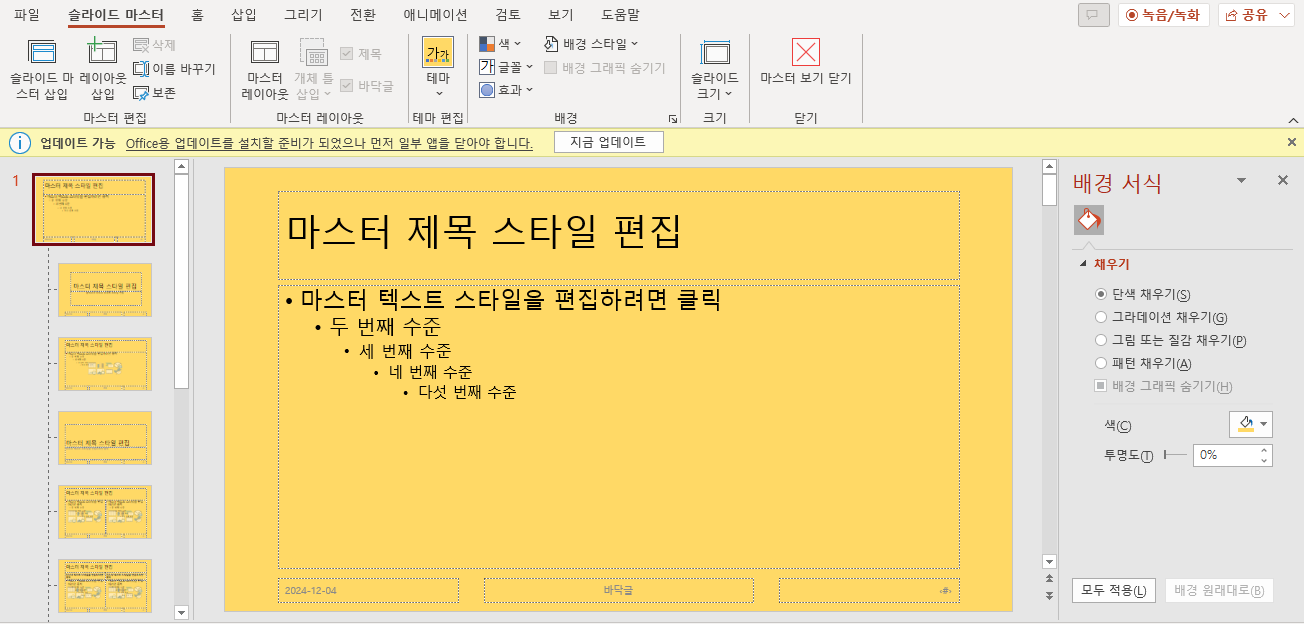Open the 도움말 tab
The height and width of the screenshot is (624, 1304).
(621, 15)
